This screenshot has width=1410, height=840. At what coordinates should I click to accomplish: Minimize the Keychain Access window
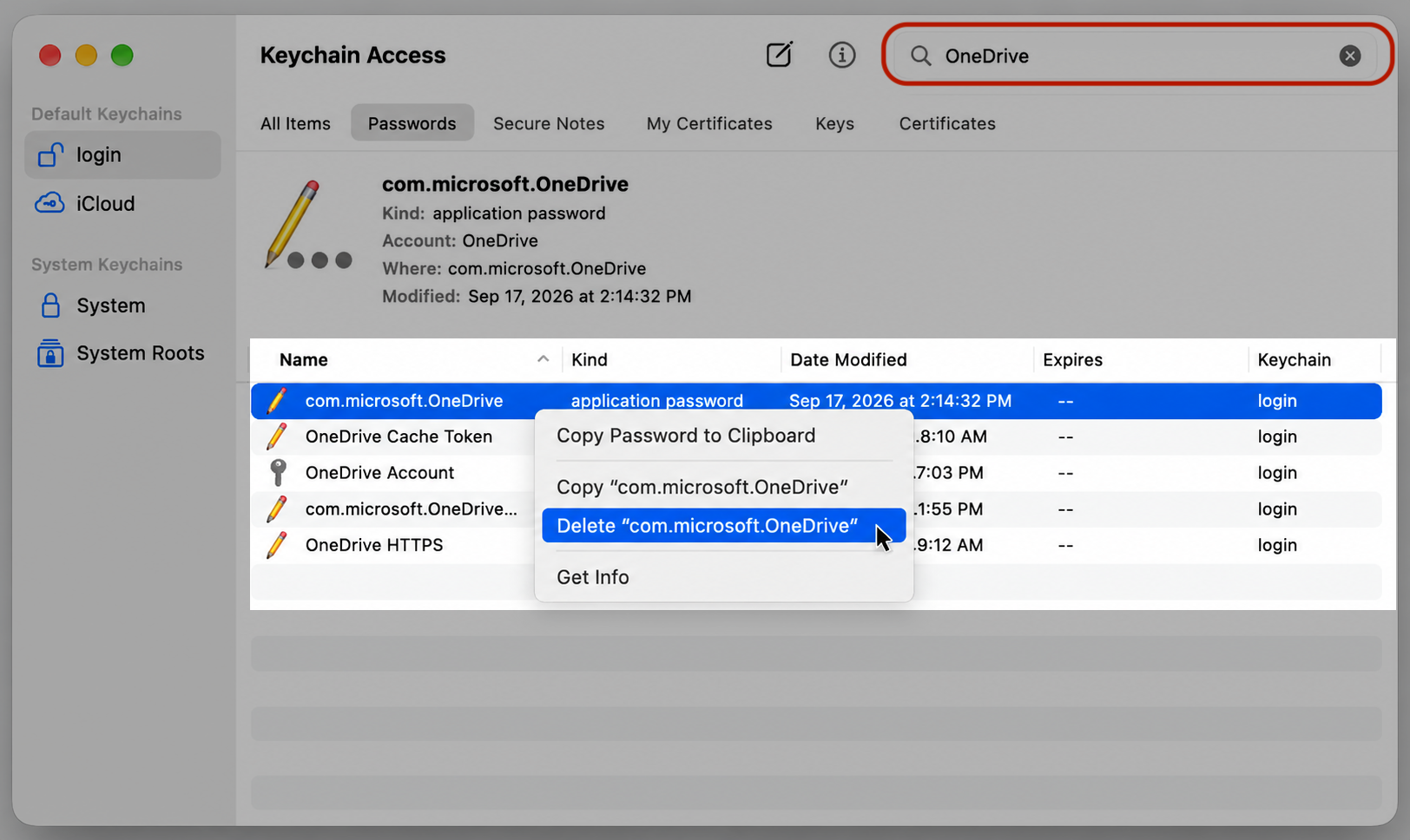(86, 56)
